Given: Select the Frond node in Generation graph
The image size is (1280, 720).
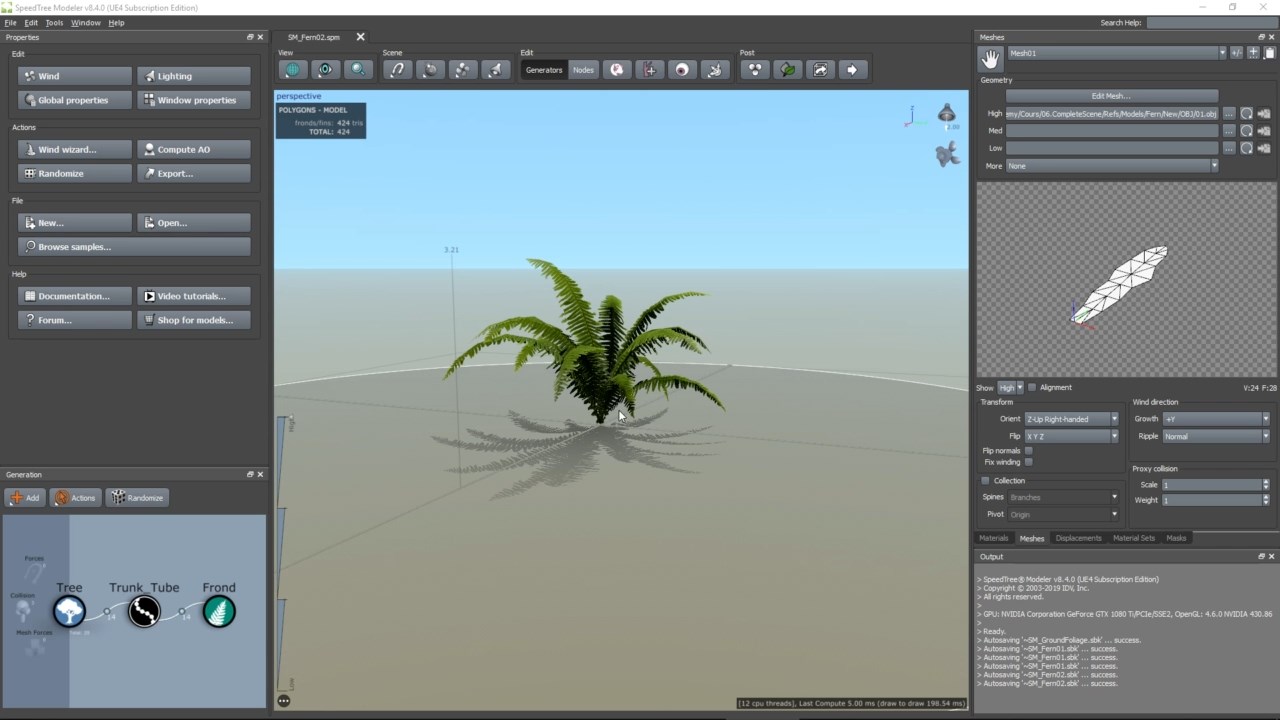Looking at the screenshot, I should coord(219,611).
